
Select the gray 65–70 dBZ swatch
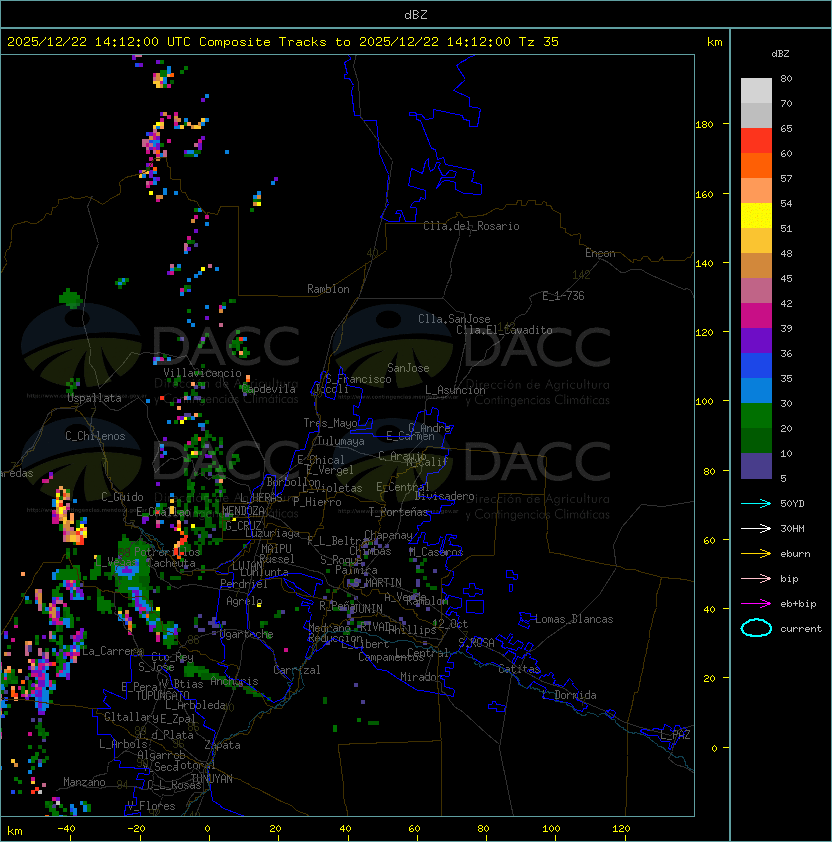(756, 115)
